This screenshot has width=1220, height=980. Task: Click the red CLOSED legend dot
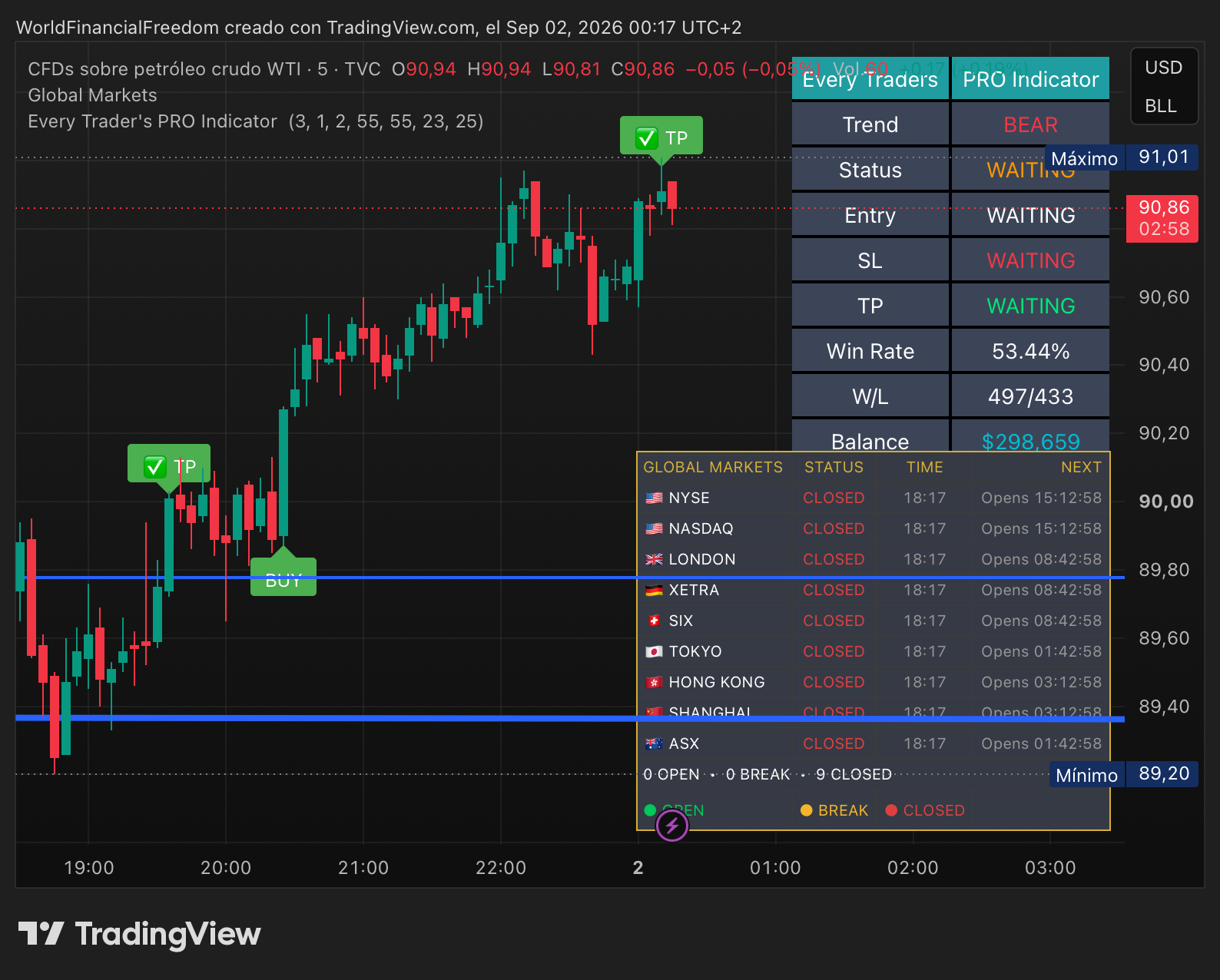click(x=891, y=810)
